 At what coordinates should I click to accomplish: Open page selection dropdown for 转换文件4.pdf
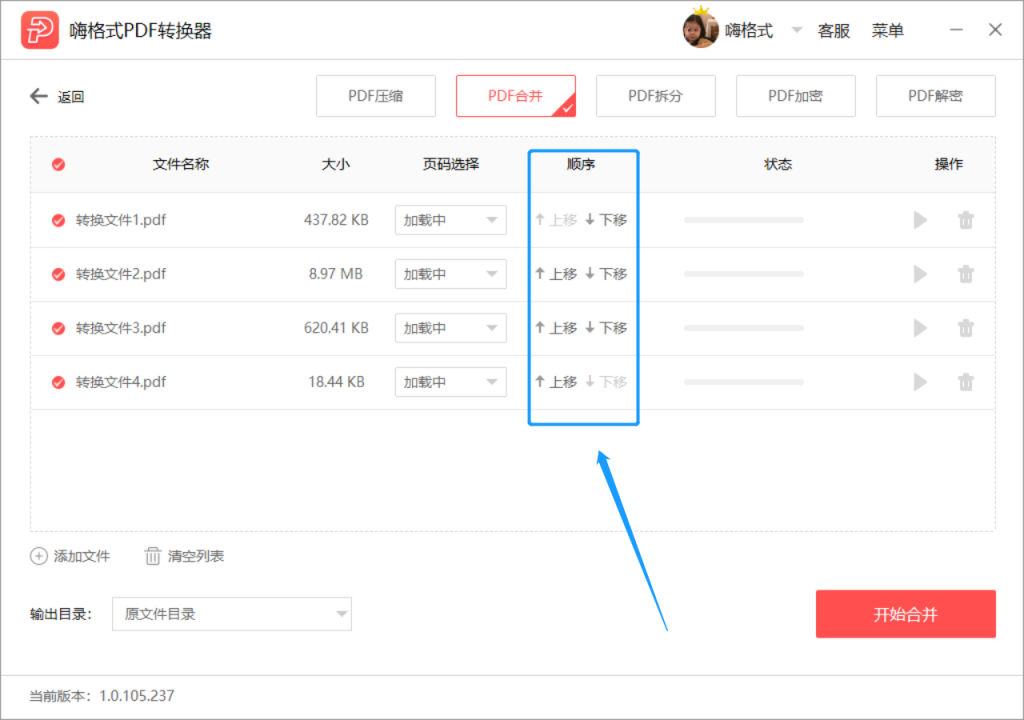[x=451, y=382]
